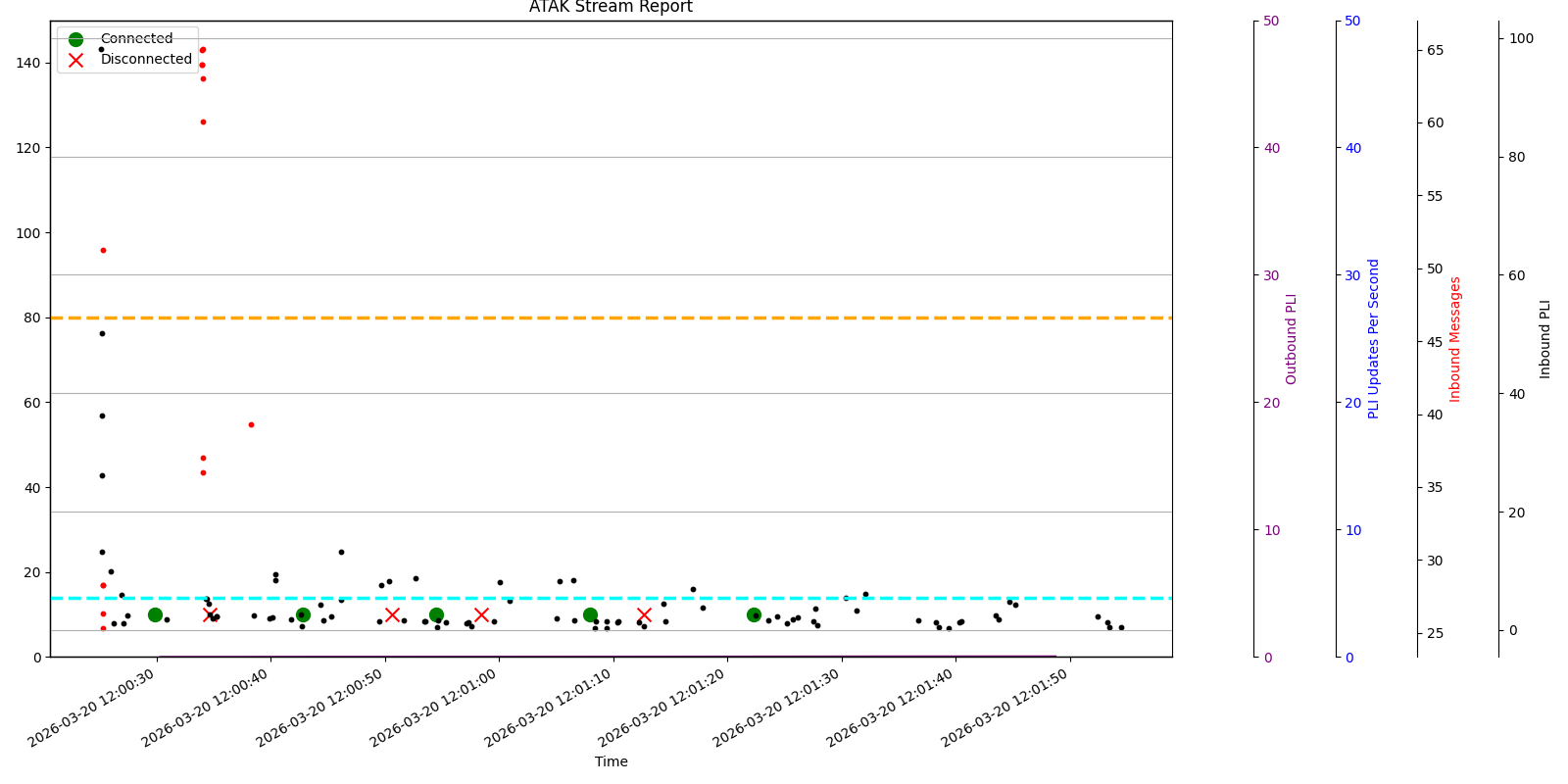The image size is (1568, 784).
Task: Select the blue "PLI Updates Per Second" label
Action: pos(1374,339)
